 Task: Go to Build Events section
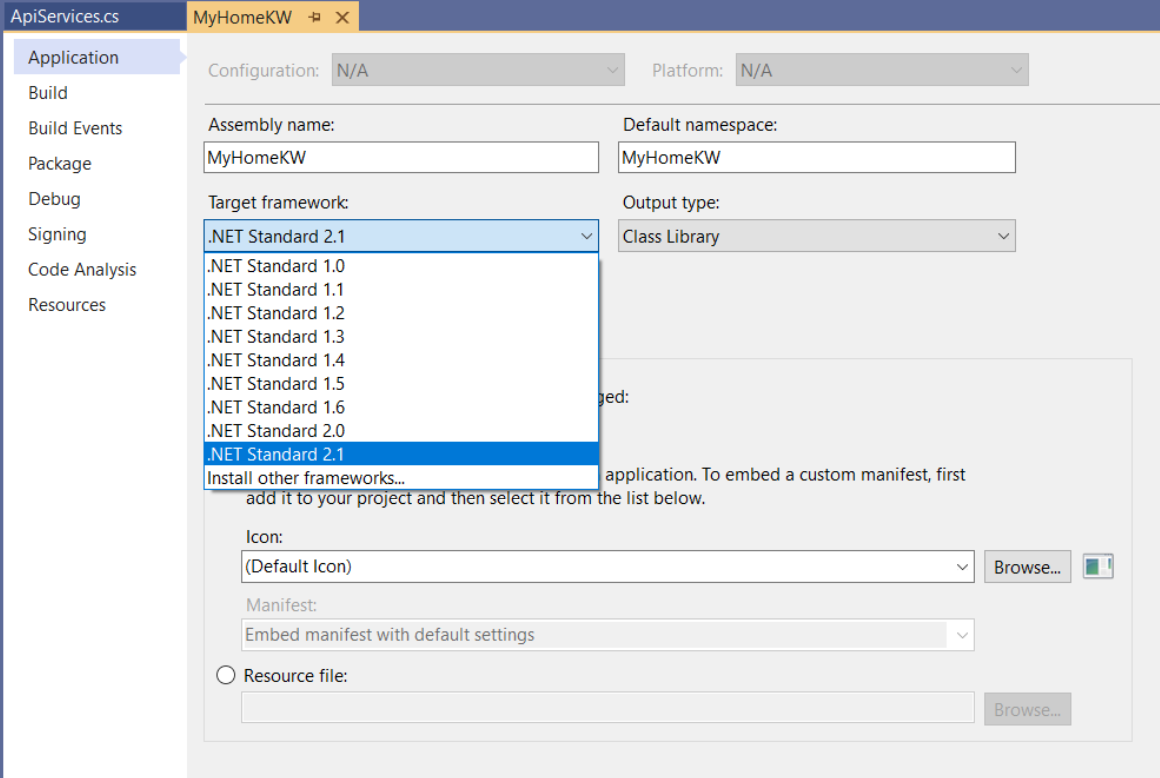(x=75, y=128)
